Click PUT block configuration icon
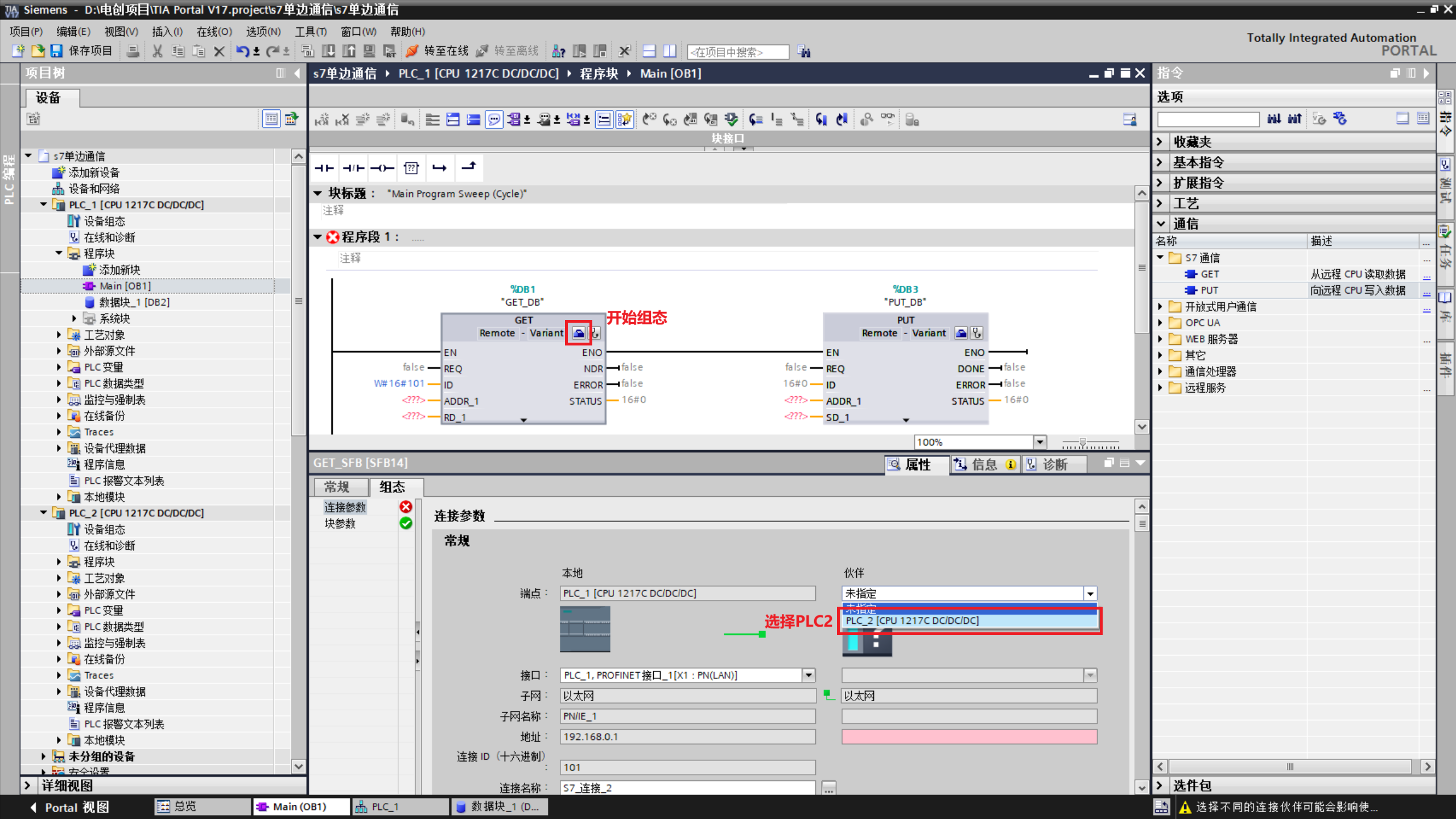Screen dimensions: 1456x819 coord(960,334)
